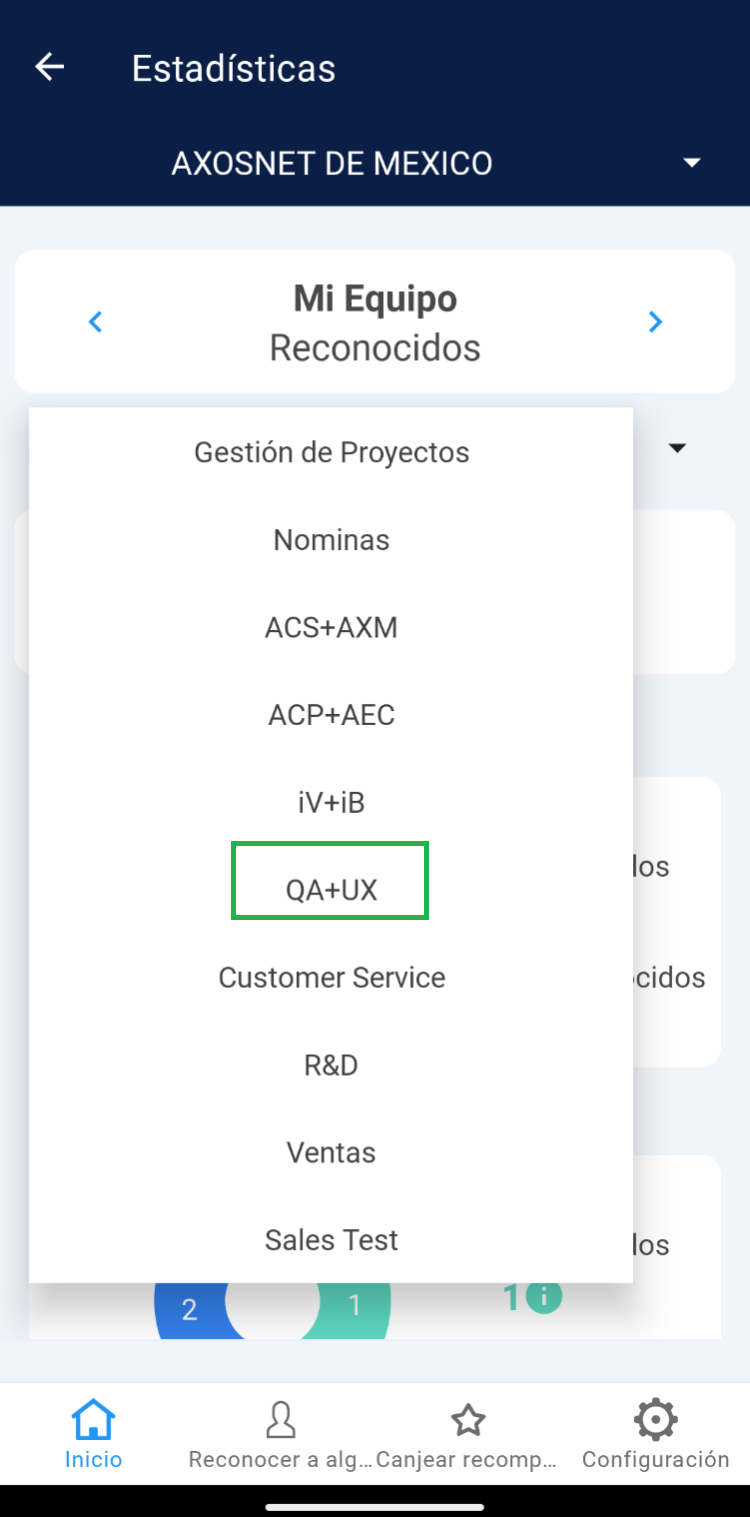The width and height of the screenshot is (750, 1517).
Task: Tap the green info icon
Action: pyautogui.click(x=543, y=1297)
